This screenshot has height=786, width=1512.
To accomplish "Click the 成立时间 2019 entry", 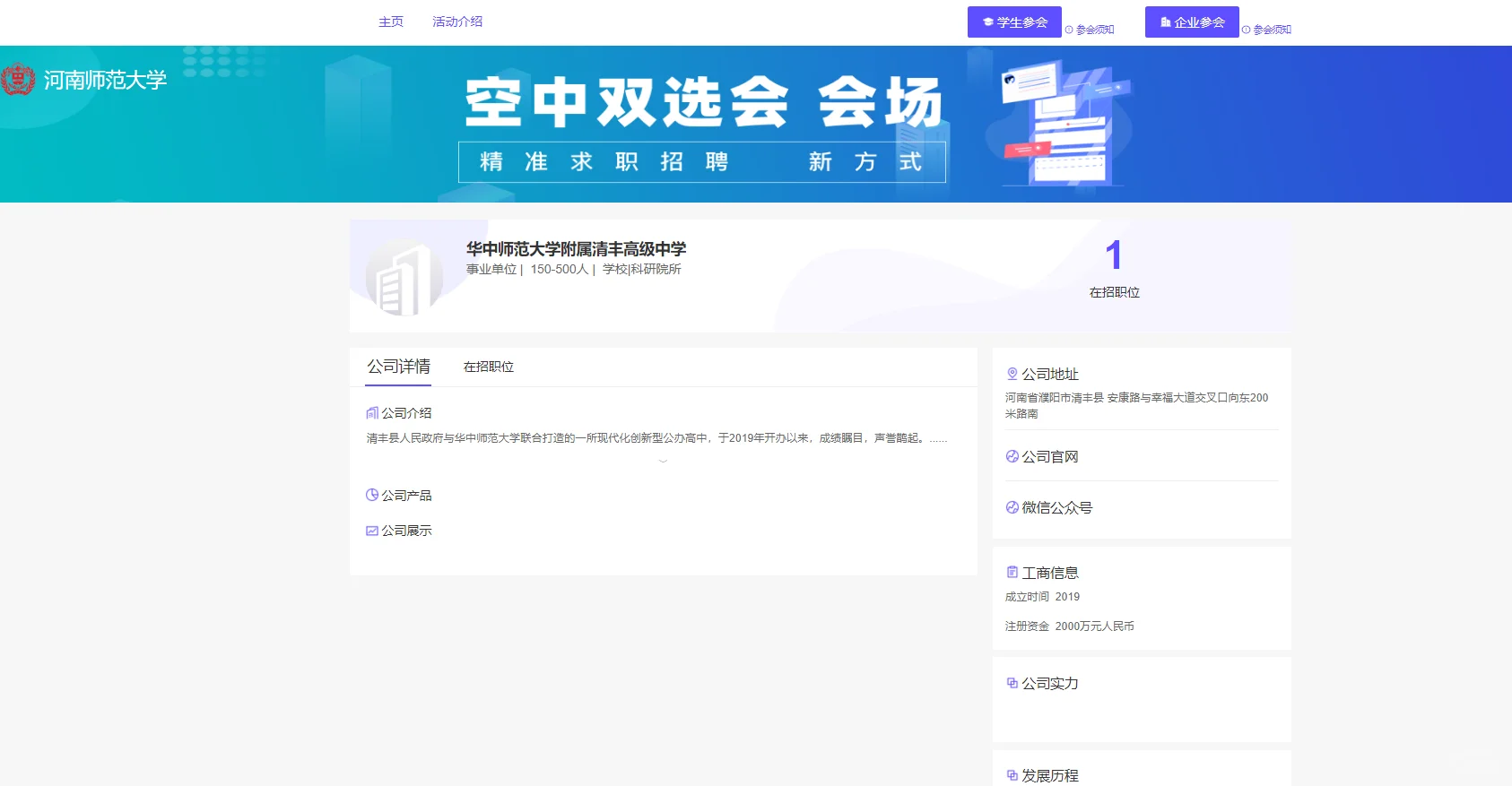I will pyautogui.click(x=1042, y=597).
